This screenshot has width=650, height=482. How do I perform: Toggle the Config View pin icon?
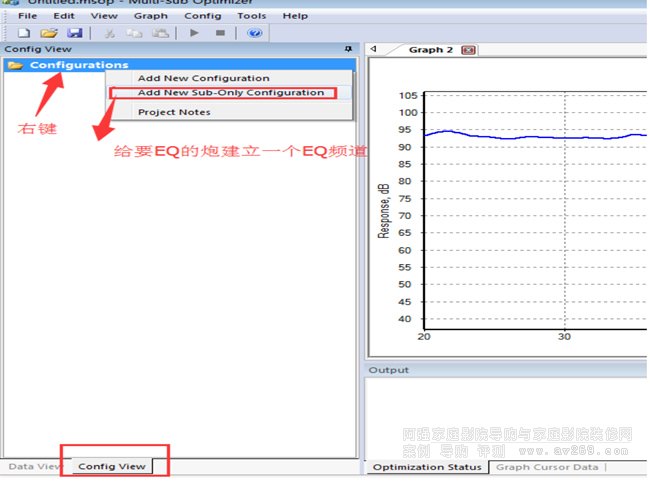pyautogui.click(x=348, y=48)
